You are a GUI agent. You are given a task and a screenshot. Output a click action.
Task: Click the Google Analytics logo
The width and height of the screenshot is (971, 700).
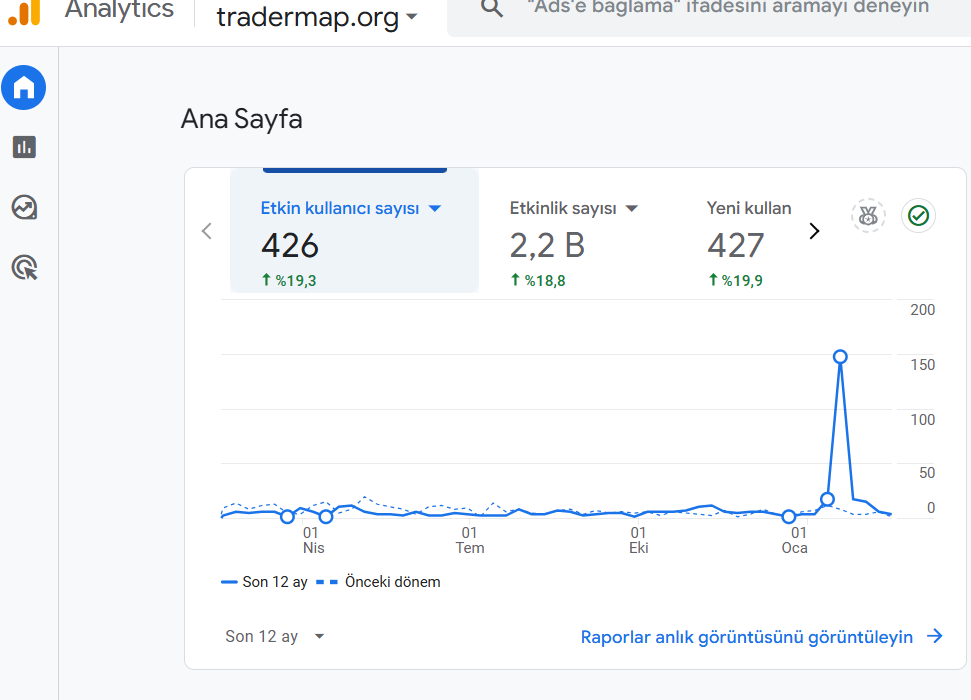point(25,12)
